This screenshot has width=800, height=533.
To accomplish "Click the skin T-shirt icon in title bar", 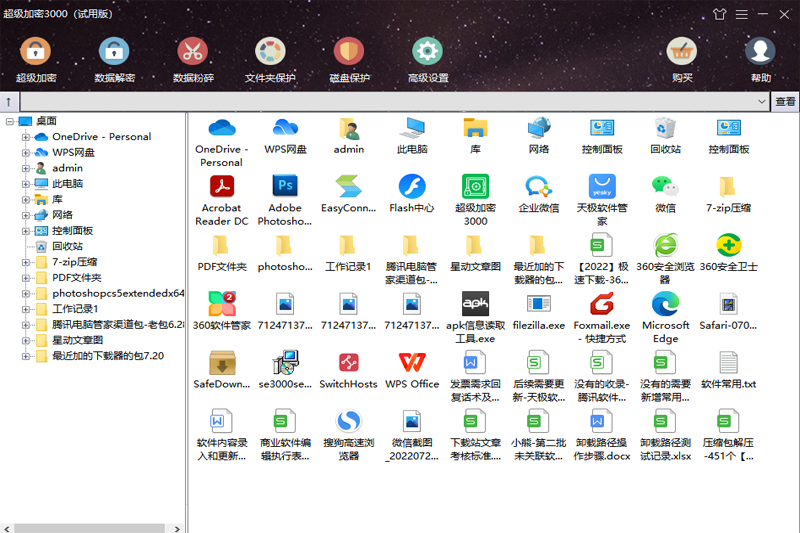I will point(719,15).
